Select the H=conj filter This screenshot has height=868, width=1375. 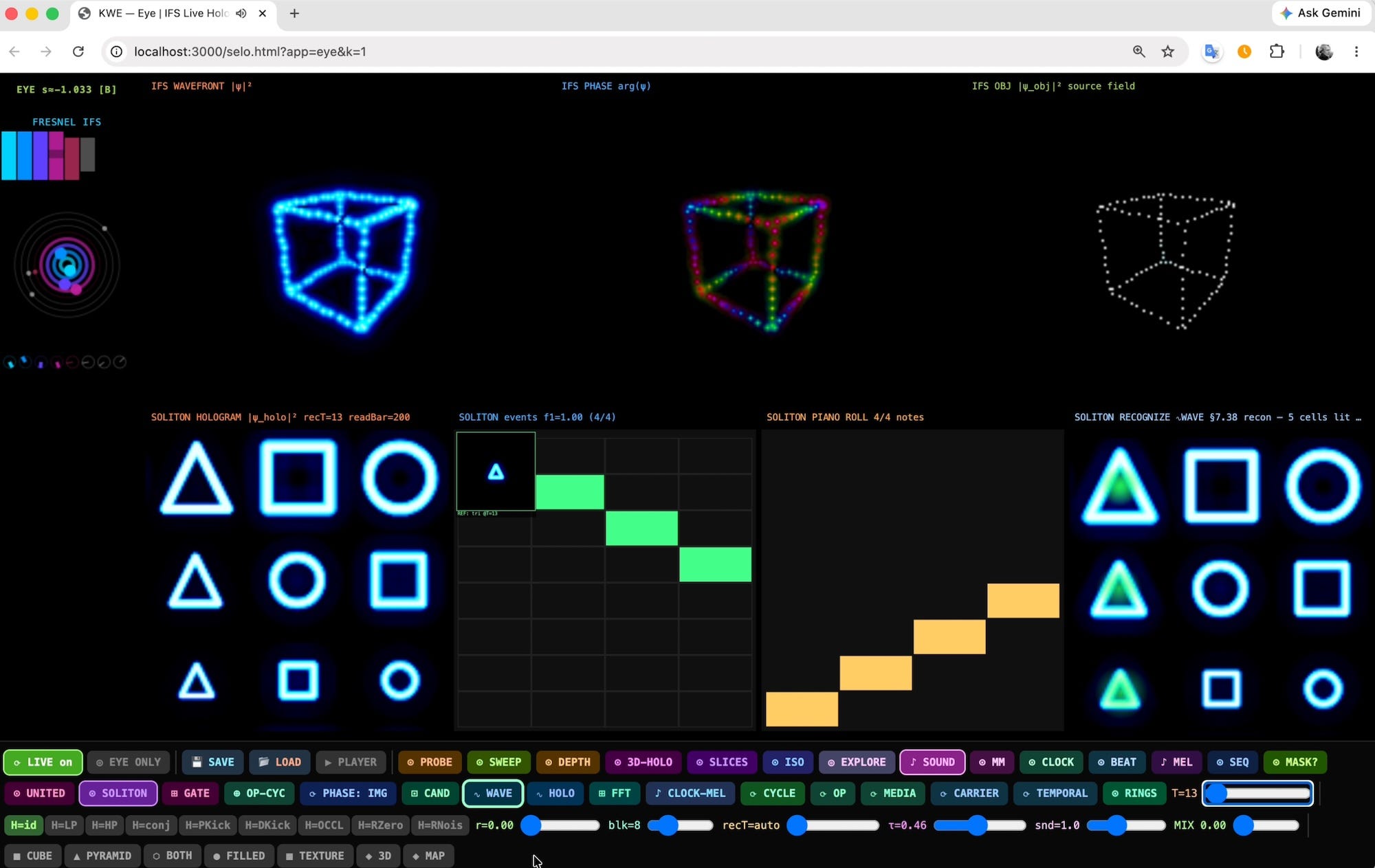pos(151,825)
